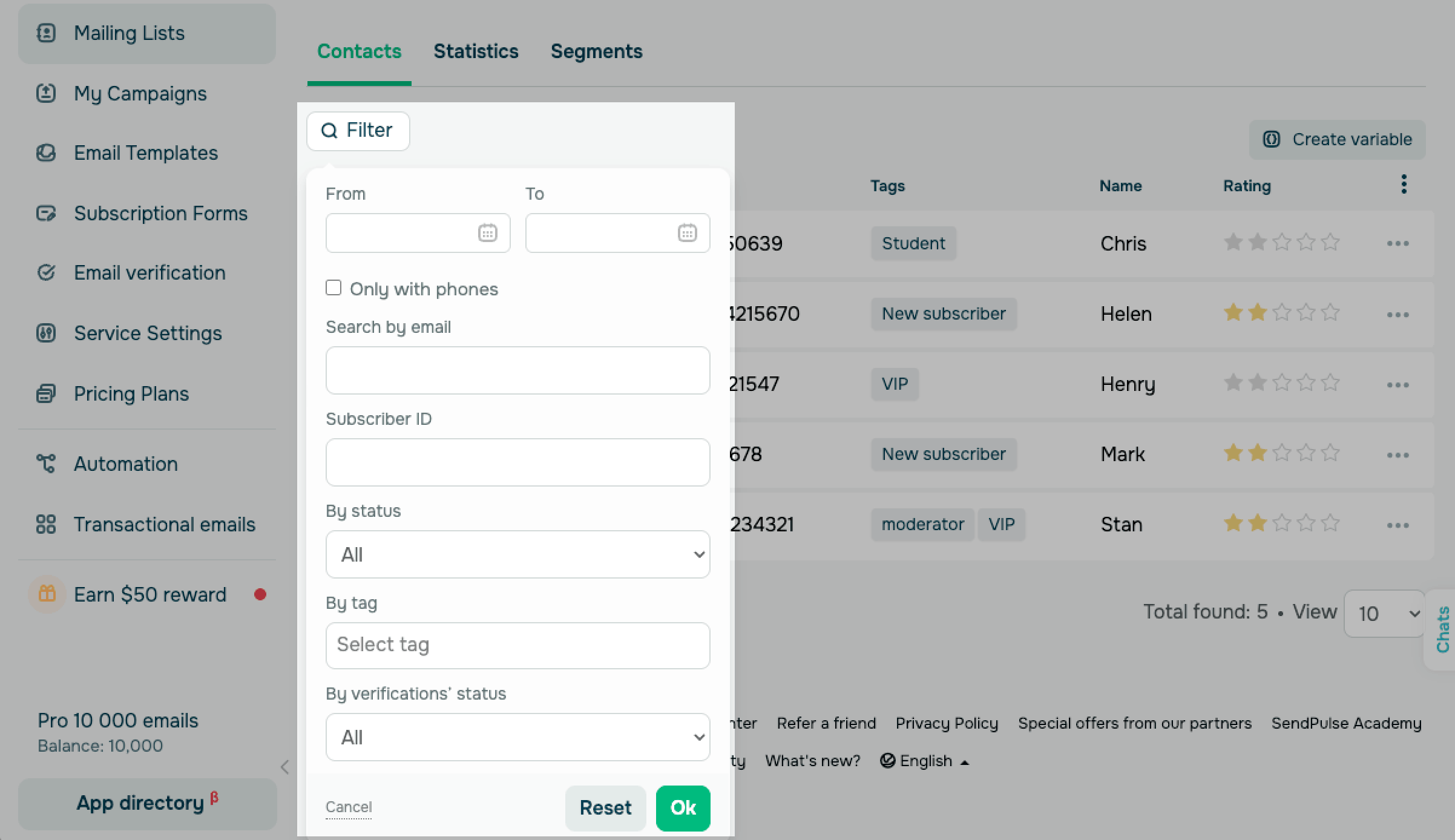Switch to the Statistics tab
The image size is (1455, 840).
[x=476, y=51]
